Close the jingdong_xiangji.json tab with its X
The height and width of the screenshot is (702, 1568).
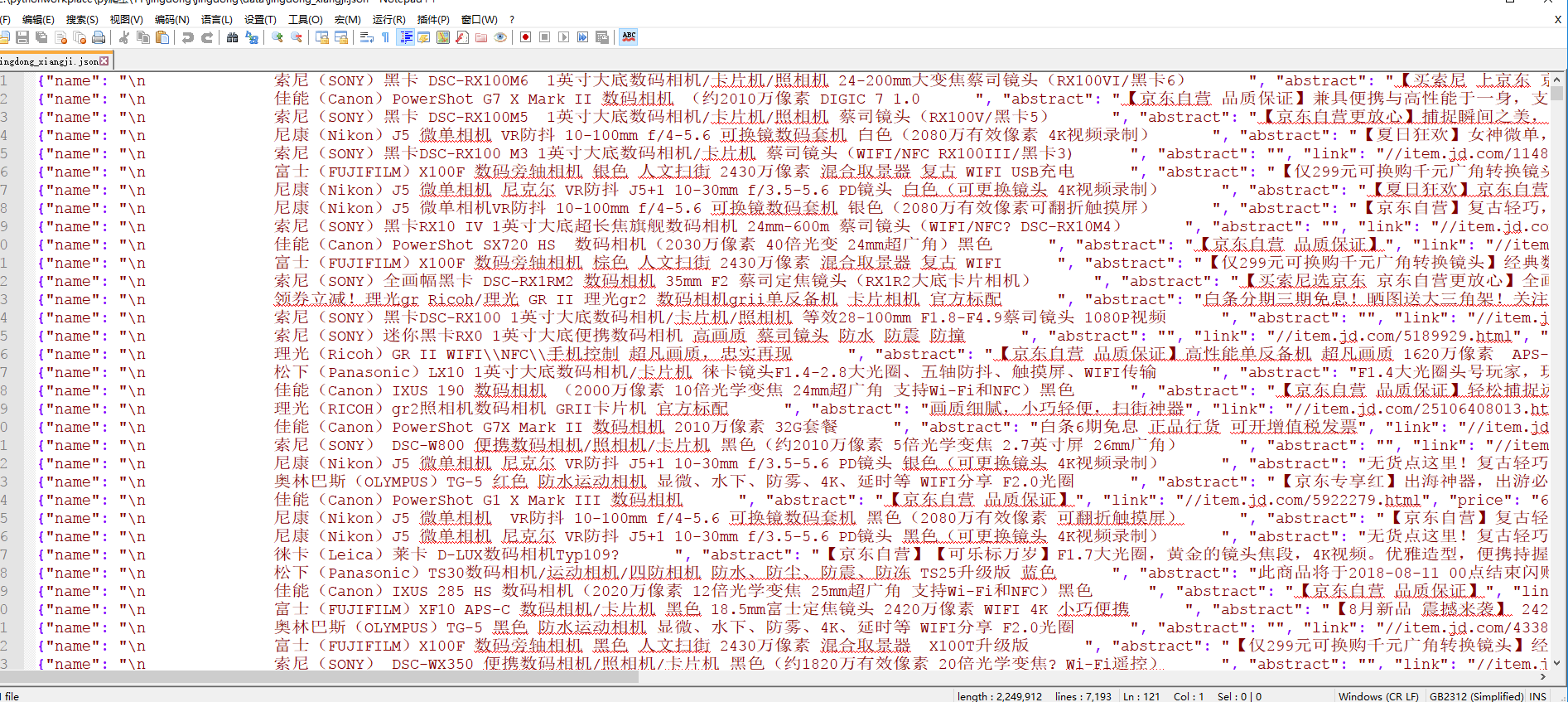(x=104, y=61)
